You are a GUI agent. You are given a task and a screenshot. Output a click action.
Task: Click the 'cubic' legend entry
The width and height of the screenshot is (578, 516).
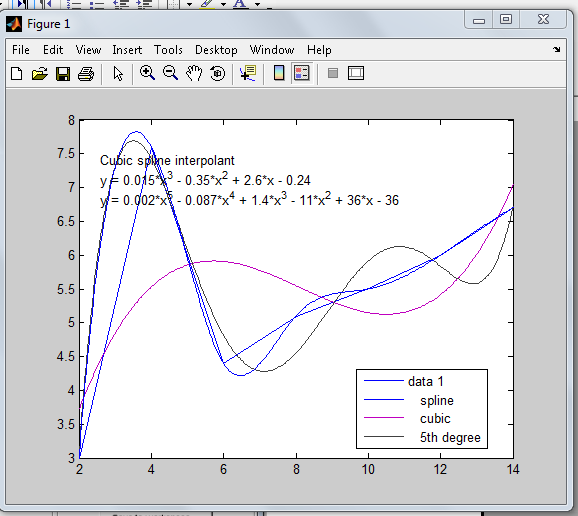435,419
